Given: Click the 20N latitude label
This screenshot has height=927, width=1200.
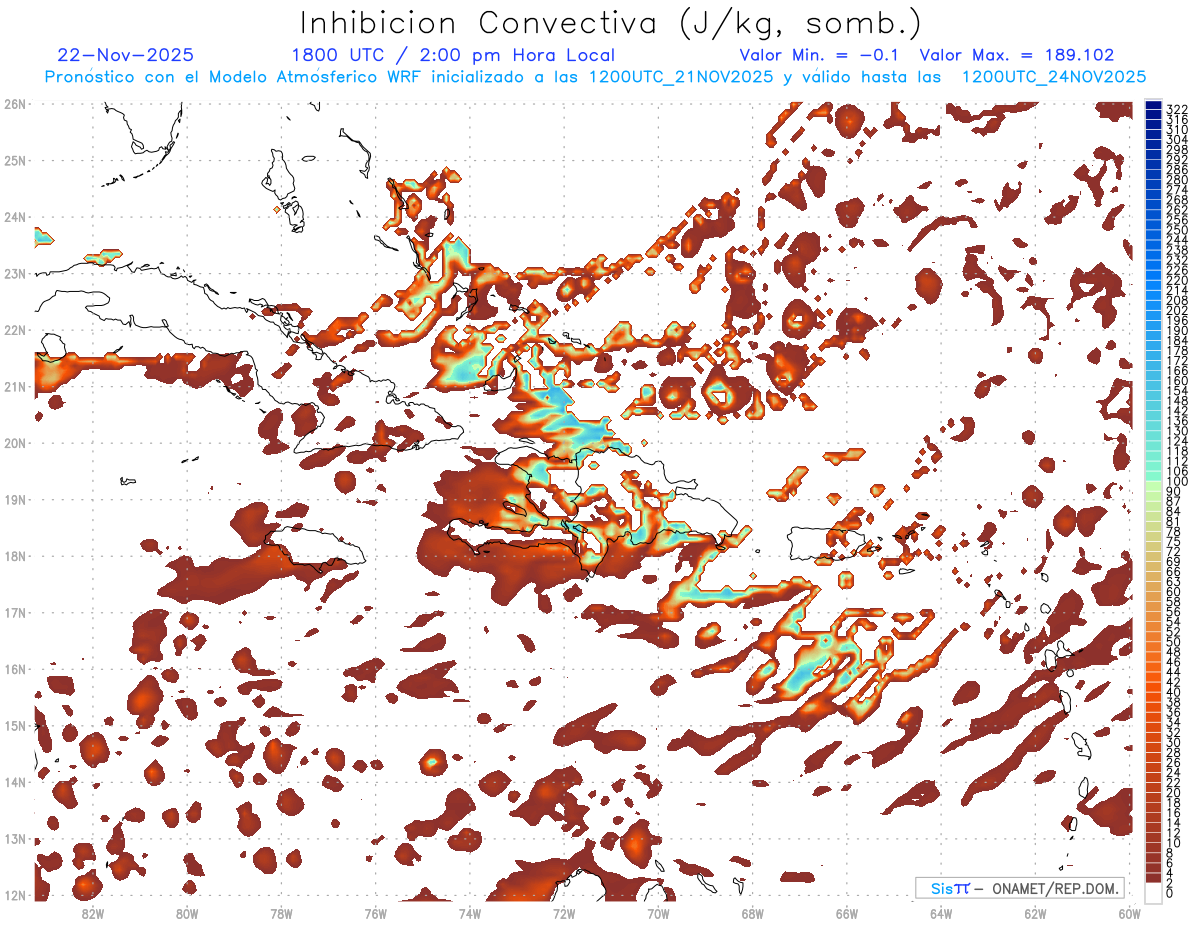Looking at the screenshot, I should tap(15, 443).
